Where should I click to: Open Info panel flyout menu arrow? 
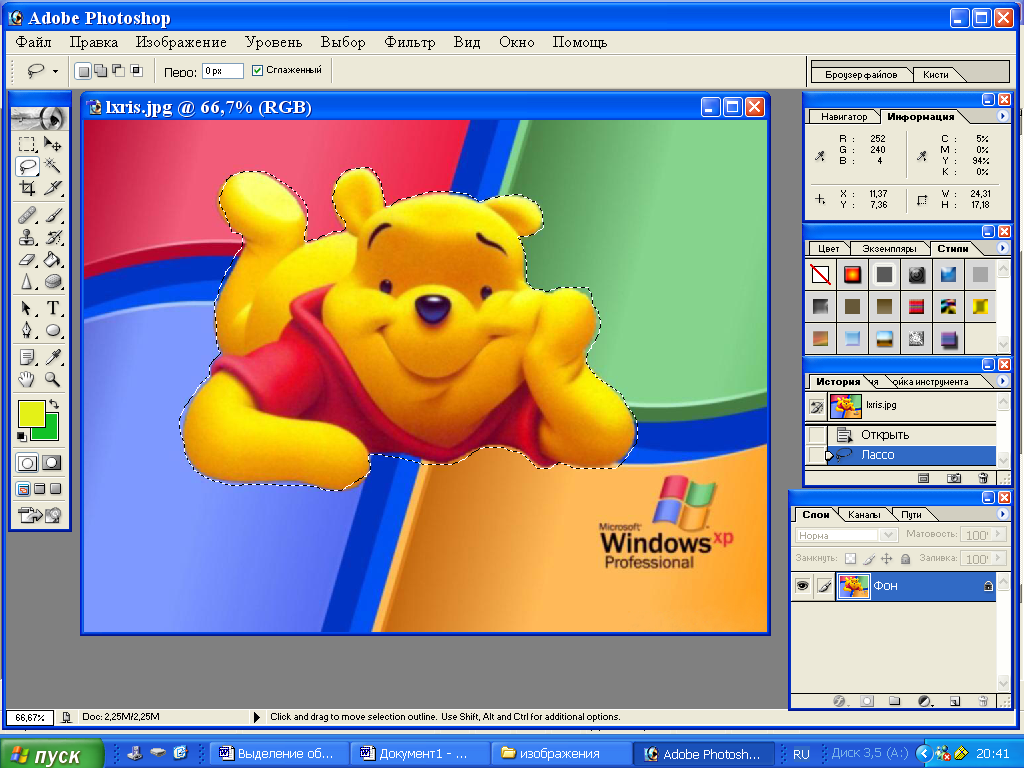1002,116
